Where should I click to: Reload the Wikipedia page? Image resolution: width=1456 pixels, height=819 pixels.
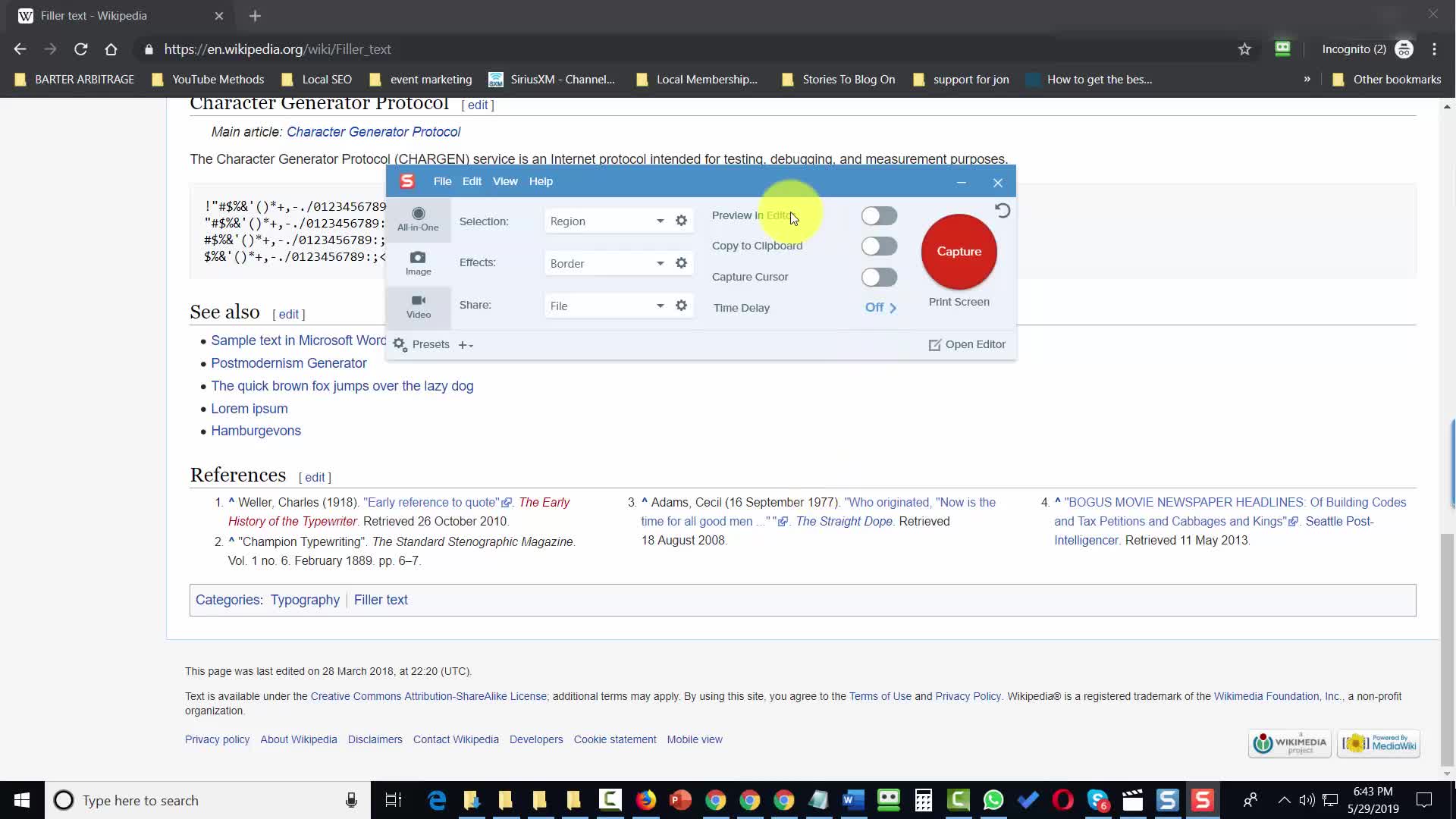[80, 49]
